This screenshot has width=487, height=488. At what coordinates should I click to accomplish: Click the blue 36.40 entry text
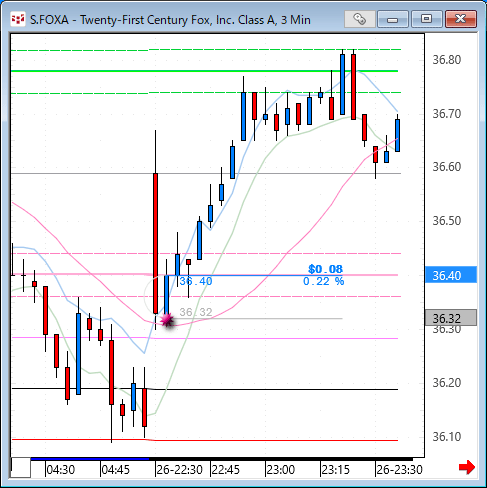tap(196, 281)
